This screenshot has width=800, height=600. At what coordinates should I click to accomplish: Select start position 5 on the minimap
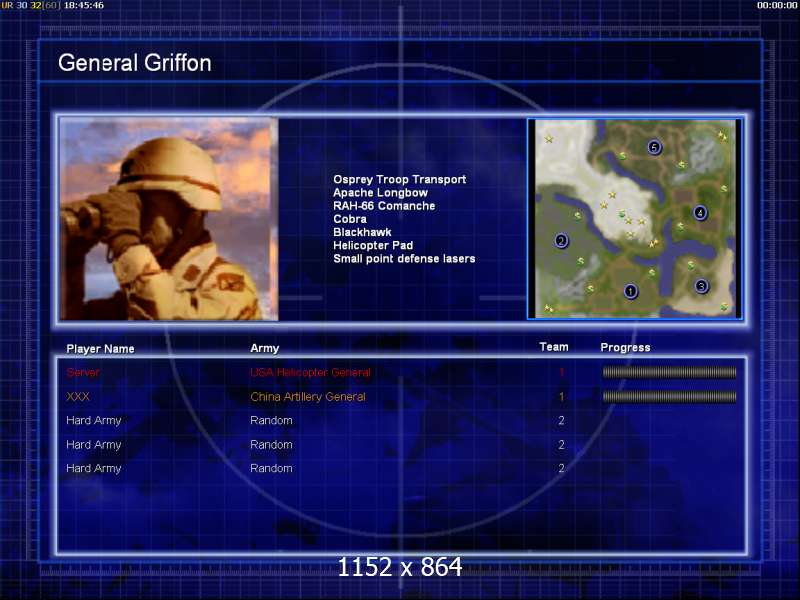(x=654, y=147)
